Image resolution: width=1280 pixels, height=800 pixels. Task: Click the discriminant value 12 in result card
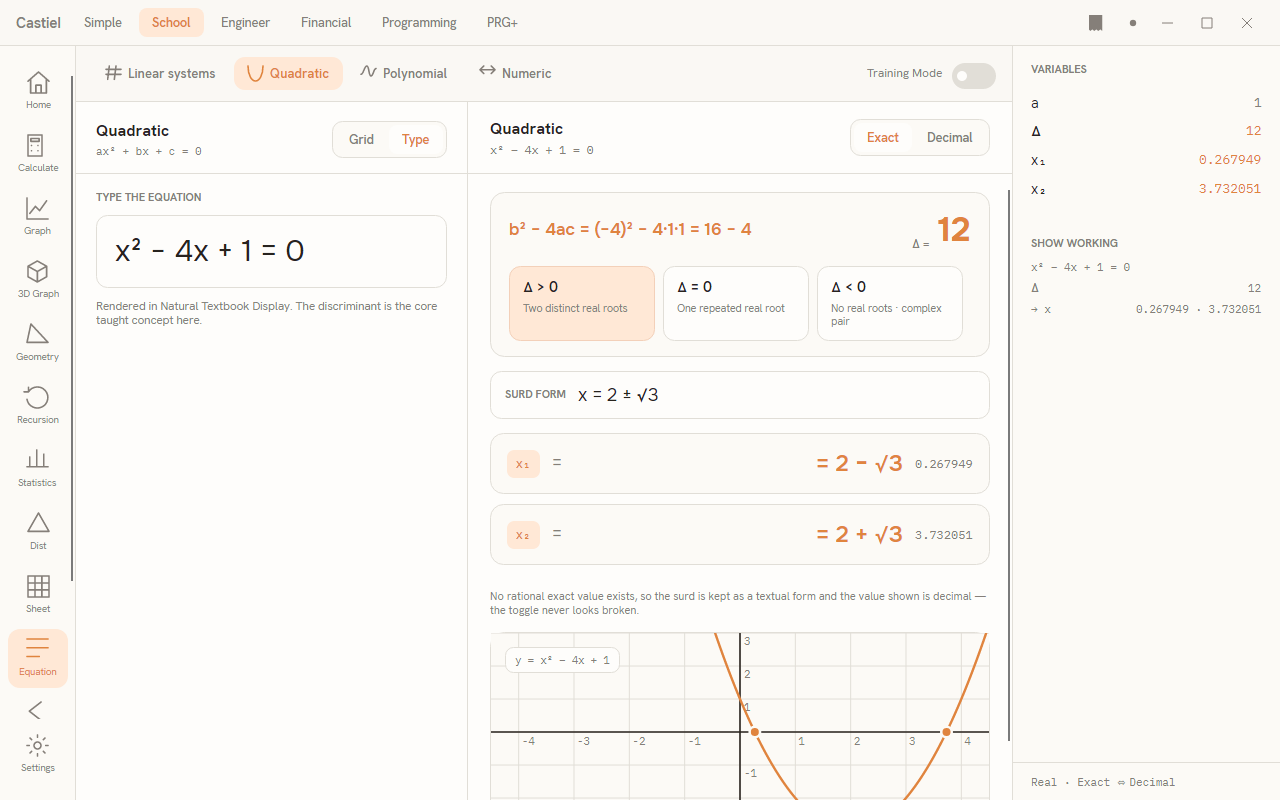(954, 230)
